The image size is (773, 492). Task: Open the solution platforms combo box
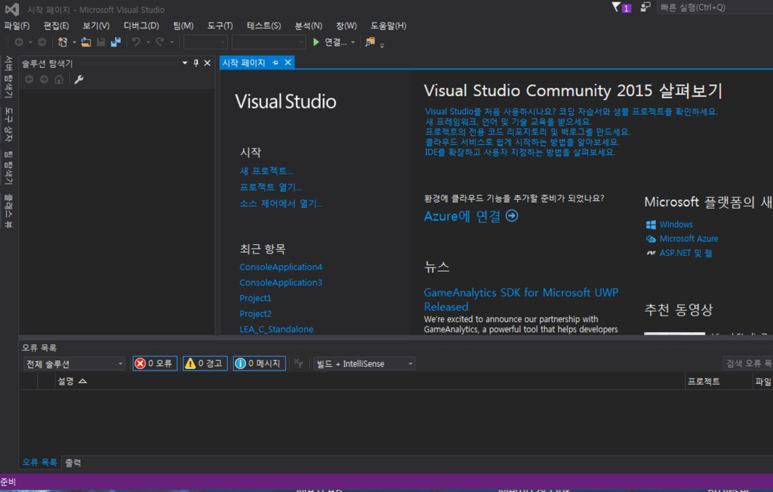coord(269,42)
